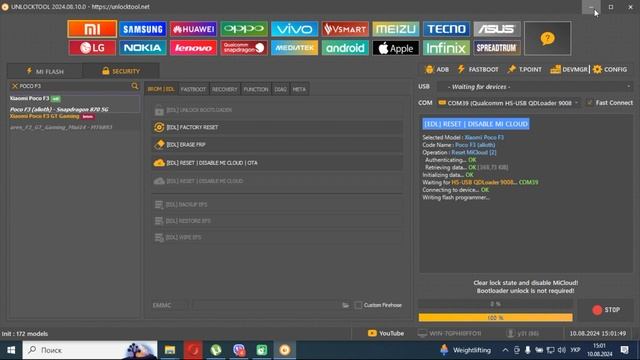Click [EDL] UNLOCK BOOTLOADER option
Image resolution: width=640 pixels, height=360 pixels.
pyautogui.click(x=278, y=110)
